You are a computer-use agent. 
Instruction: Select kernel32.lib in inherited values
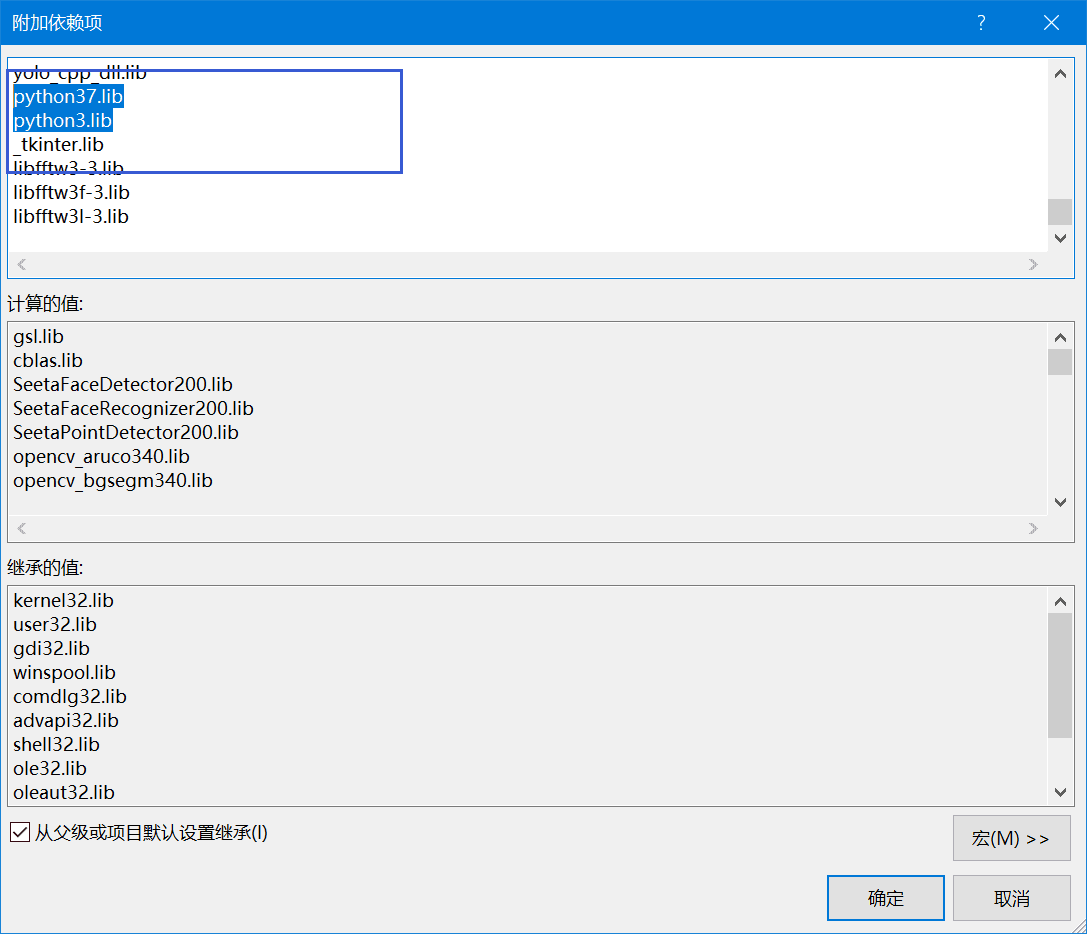(x=63, y=600)
